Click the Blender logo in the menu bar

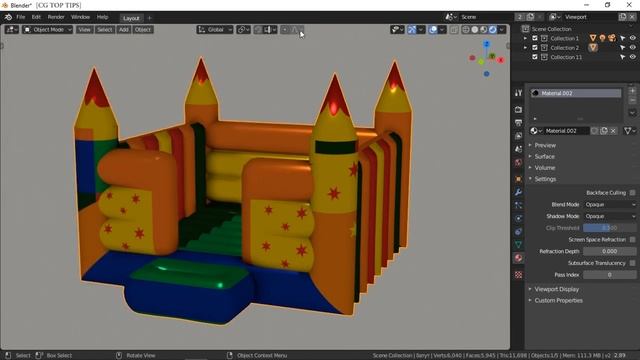(x=8, y=17)
